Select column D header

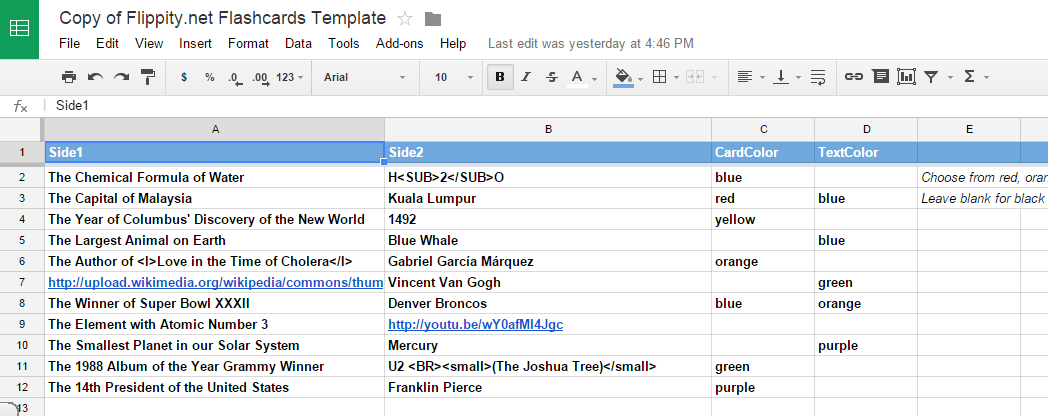pyautogui.click(x=866, y=130)
